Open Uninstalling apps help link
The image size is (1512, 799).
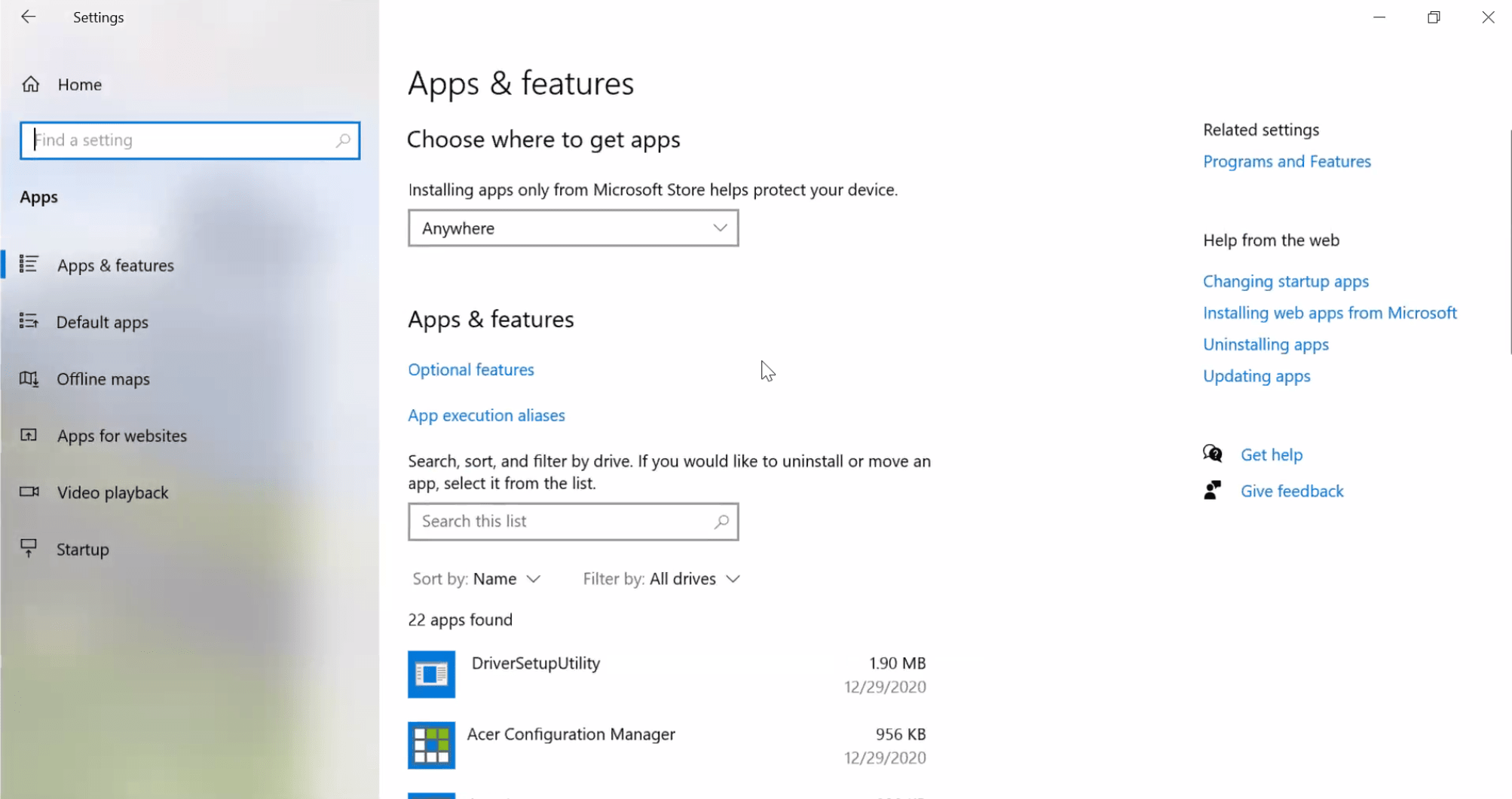click(1266, 344)
